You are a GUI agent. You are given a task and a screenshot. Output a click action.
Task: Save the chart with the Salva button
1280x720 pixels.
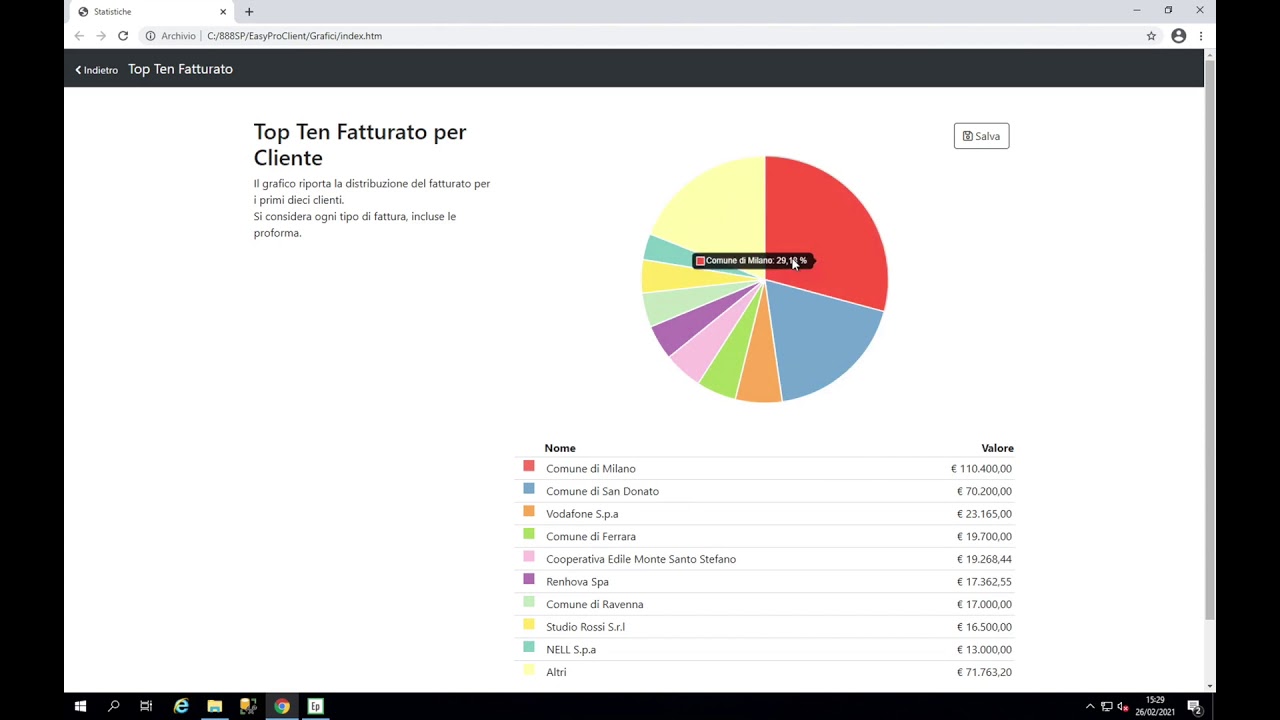[x=981, y=136]
